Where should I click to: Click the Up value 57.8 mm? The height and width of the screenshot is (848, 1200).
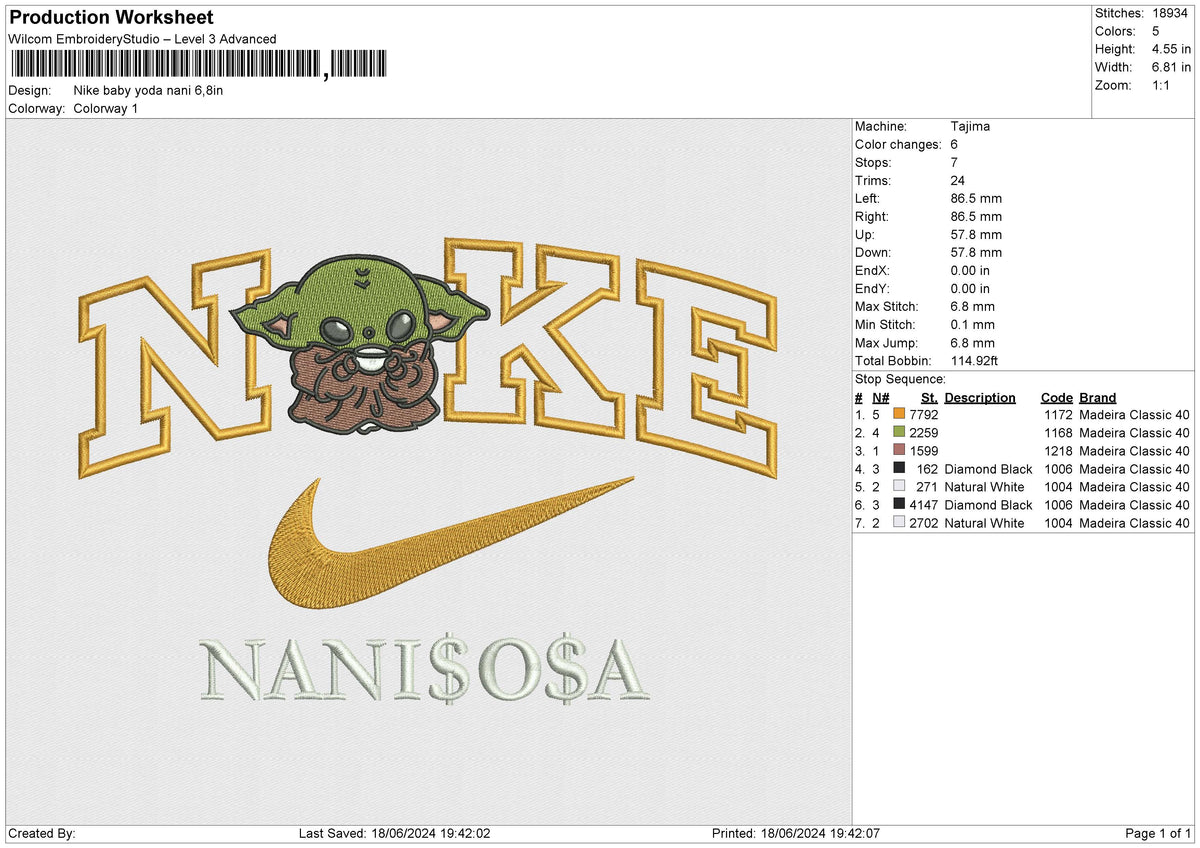click(976, 235)
